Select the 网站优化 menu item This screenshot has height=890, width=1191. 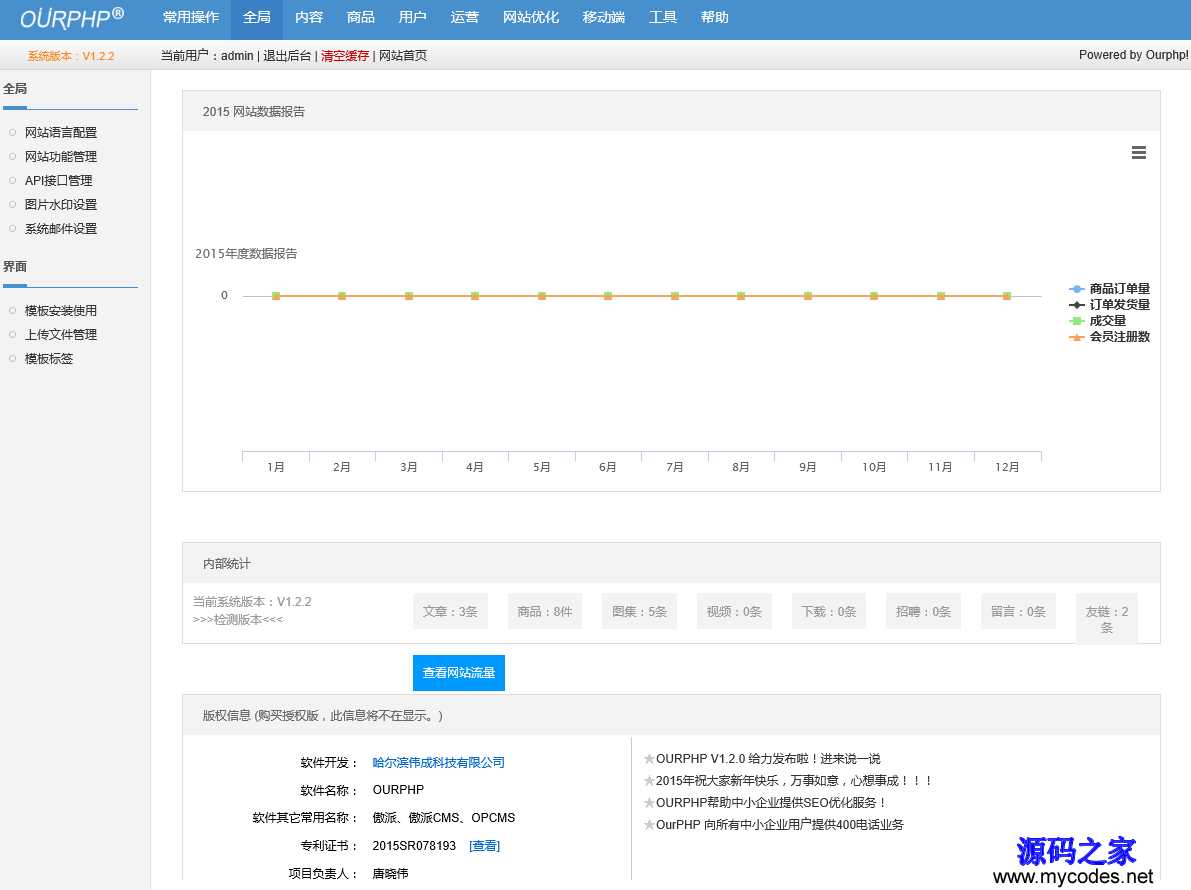coord(531,18)
